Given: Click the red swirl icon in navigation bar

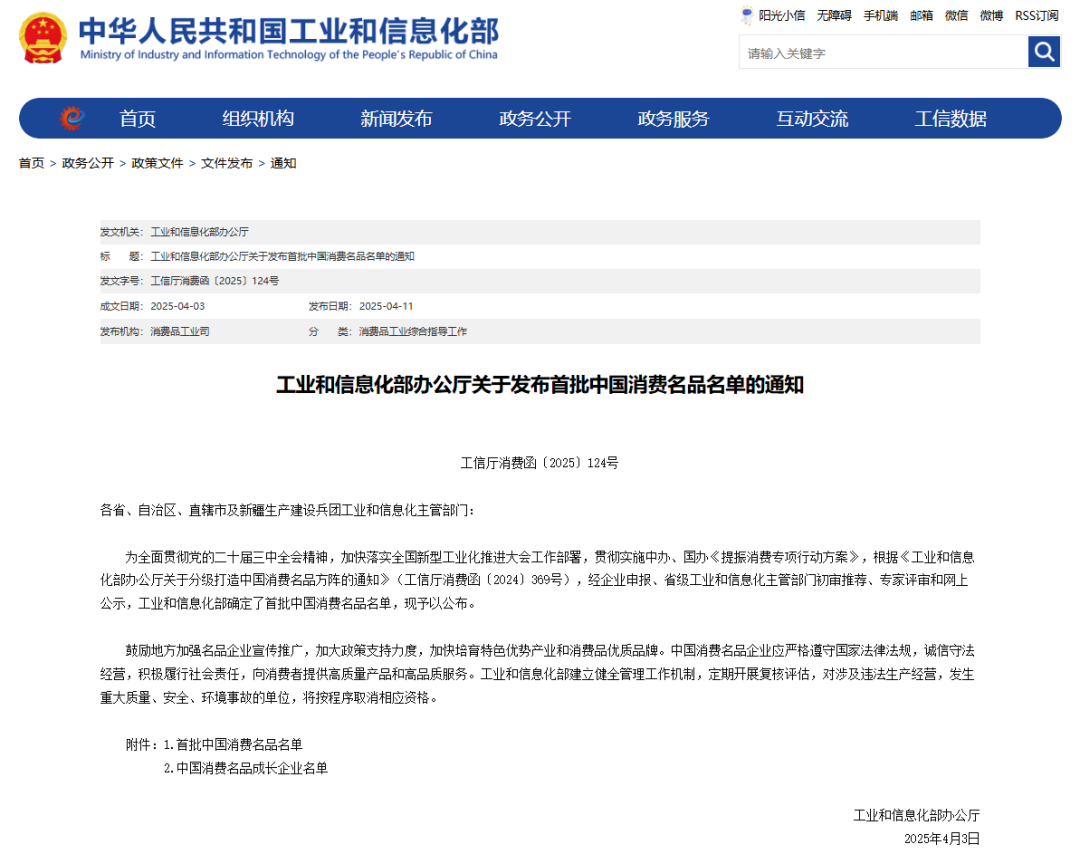Looking at the screenshot, I should point(71,118).
